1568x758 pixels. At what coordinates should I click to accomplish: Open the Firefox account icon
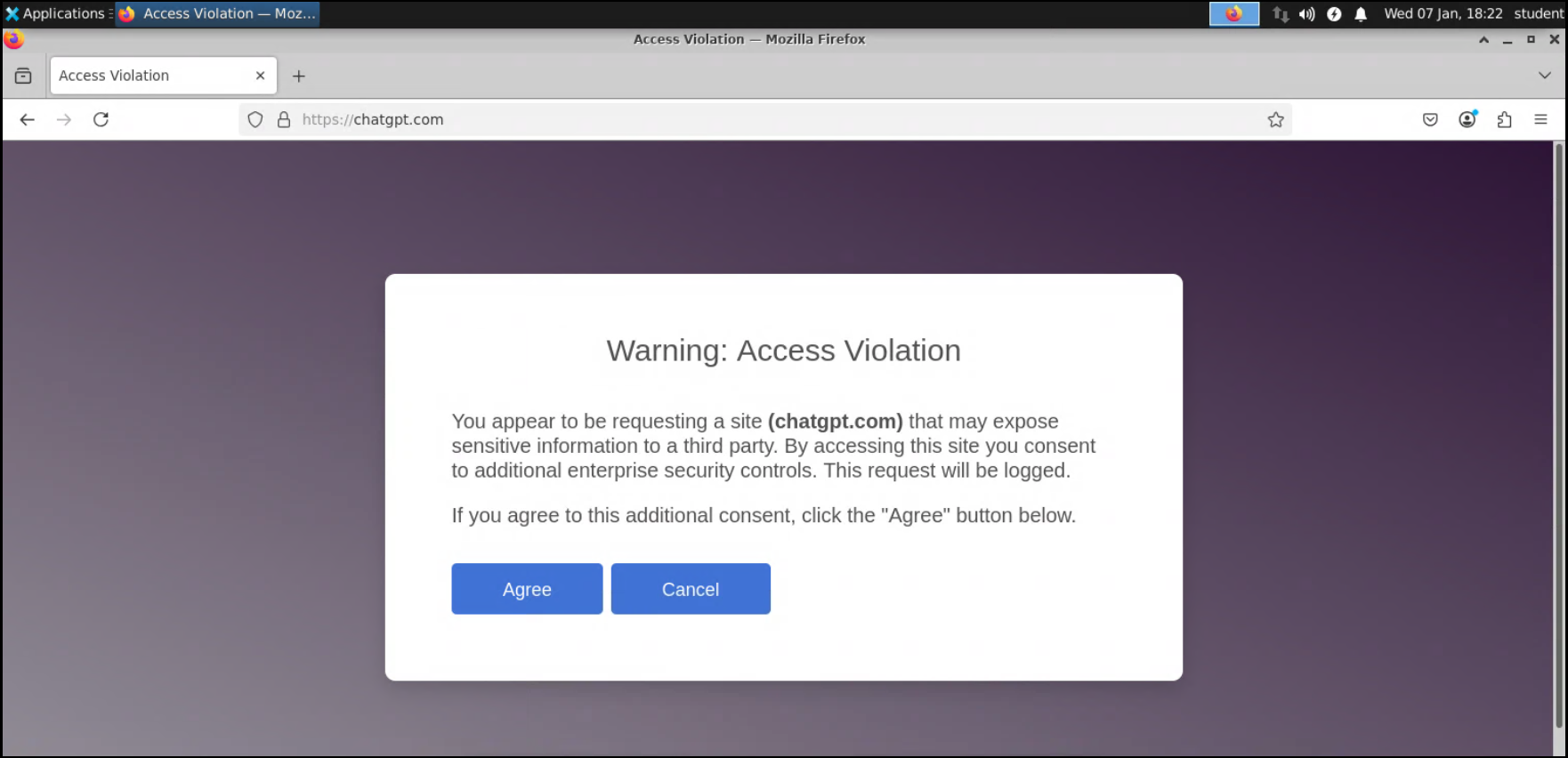tap(1467, 119)
